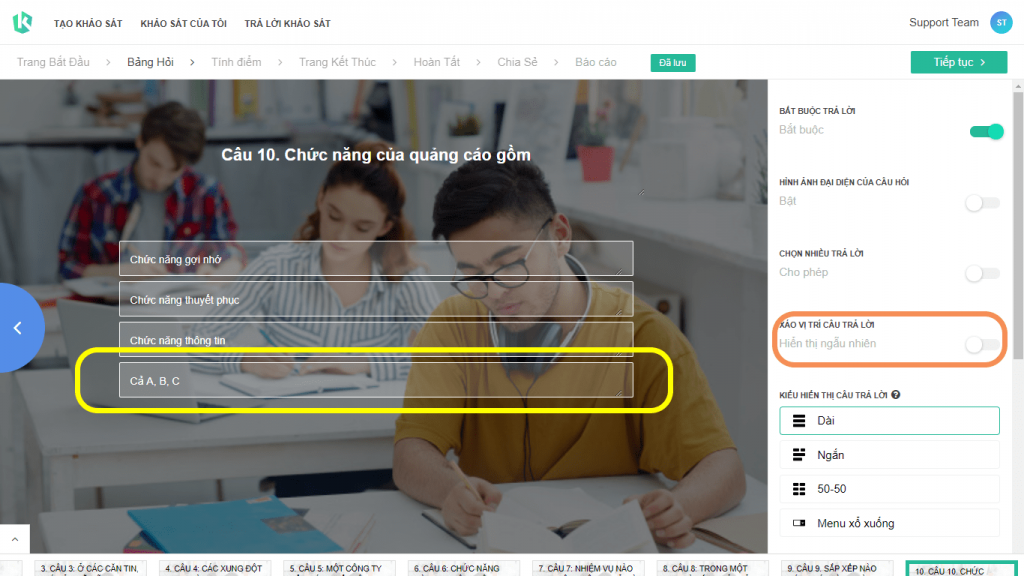
Task: Click the Dài layout icon
Action: pyautogui.click(x=799, y=421)
